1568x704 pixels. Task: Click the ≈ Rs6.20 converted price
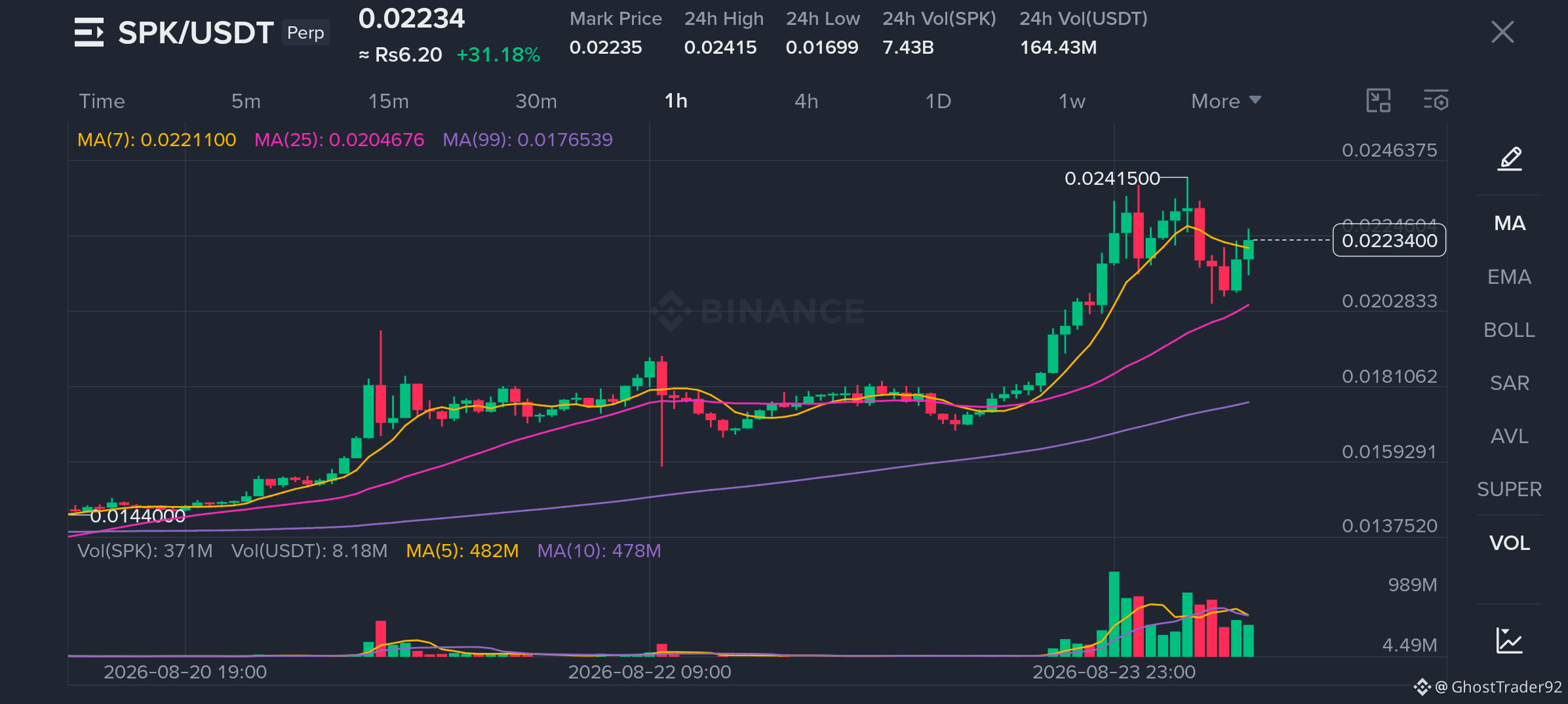[401, 54]
